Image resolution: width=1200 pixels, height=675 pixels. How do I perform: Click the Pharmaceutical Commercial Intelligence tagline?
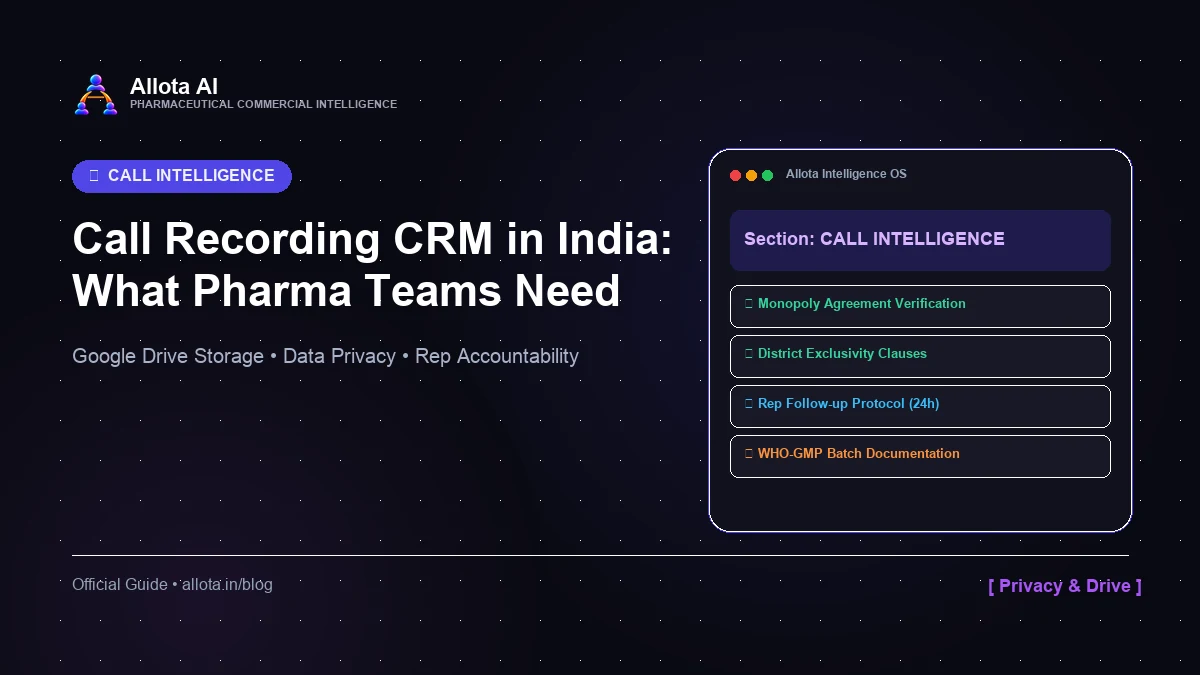pos(263,104)
